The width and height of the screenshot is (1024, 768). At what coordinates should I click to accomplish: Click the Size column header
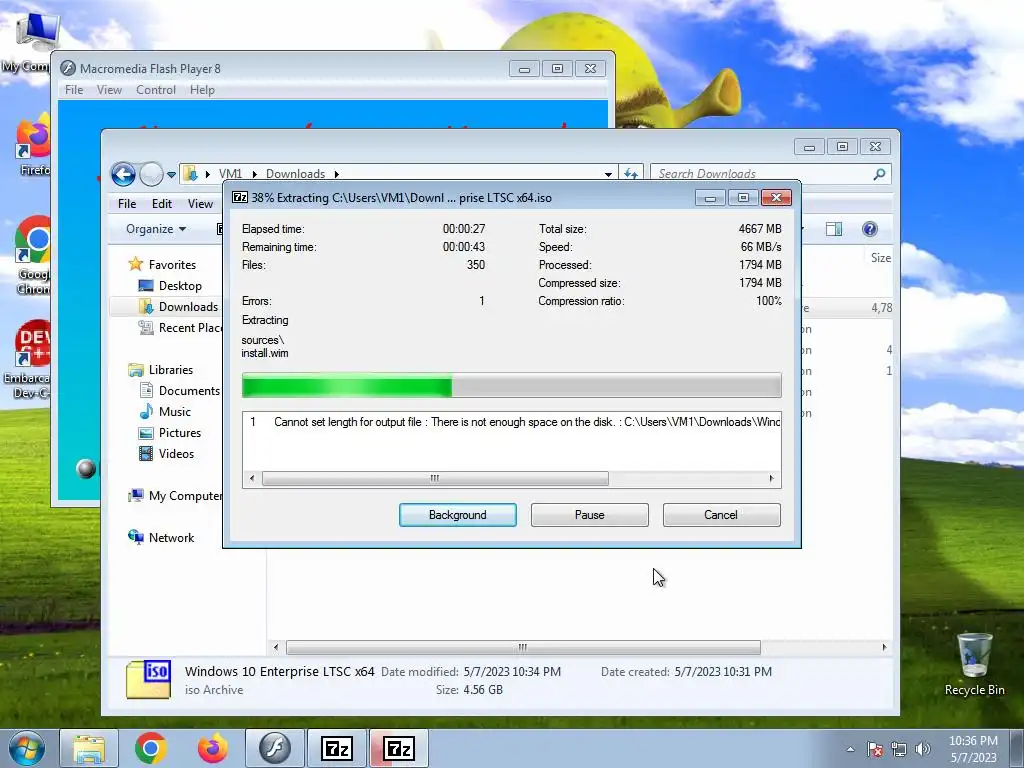pos(880,258)
